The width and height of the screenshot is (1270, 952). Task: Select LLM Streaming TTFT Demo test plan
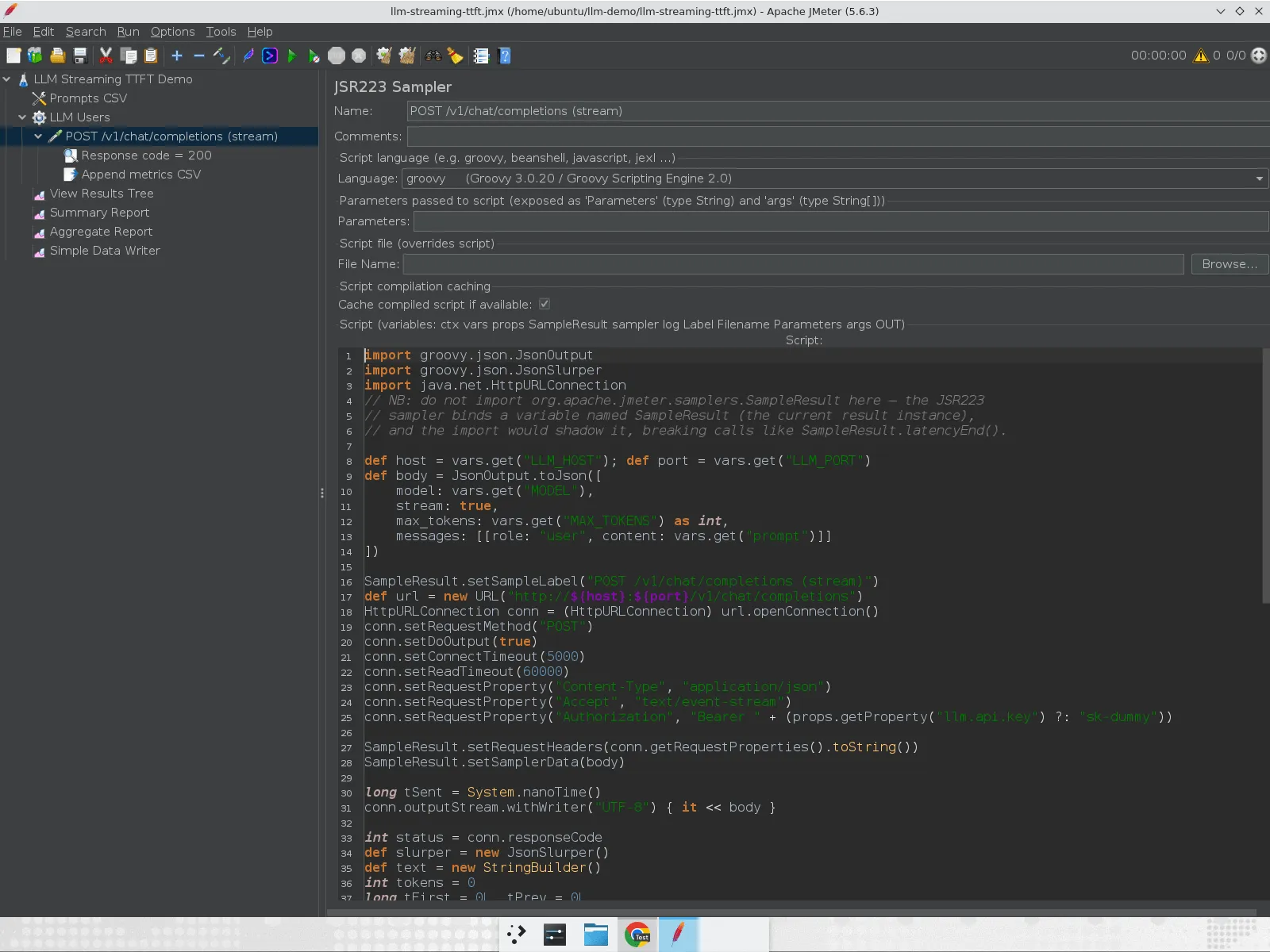113,79
